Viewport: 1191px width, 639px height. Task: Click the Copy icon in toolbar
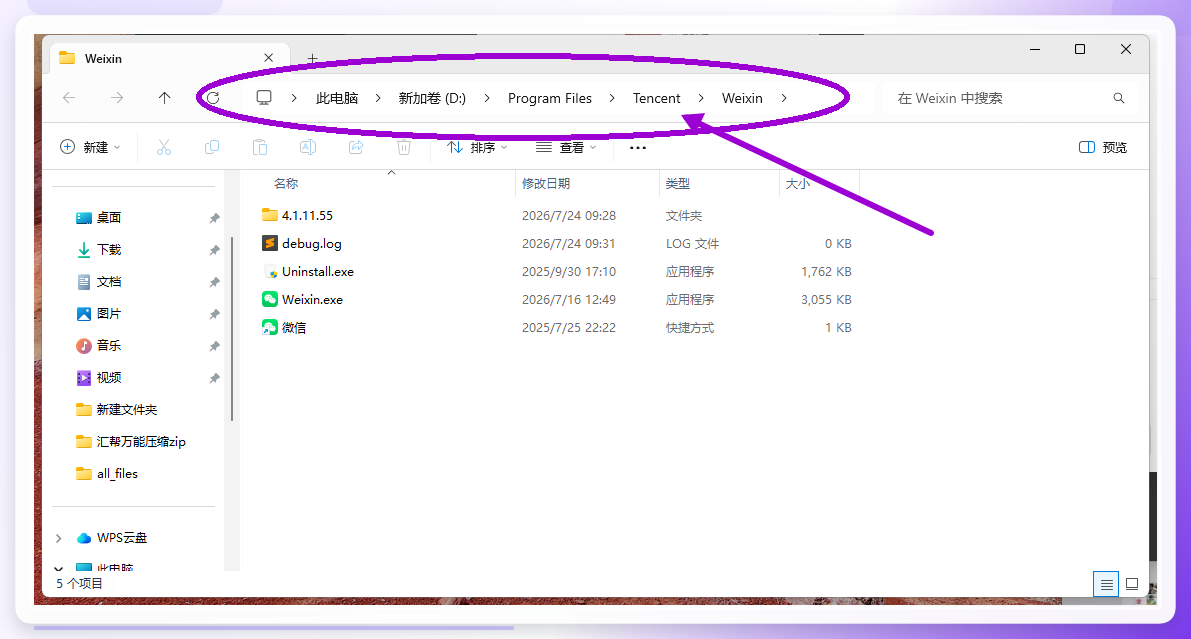(x=212, y=147)
